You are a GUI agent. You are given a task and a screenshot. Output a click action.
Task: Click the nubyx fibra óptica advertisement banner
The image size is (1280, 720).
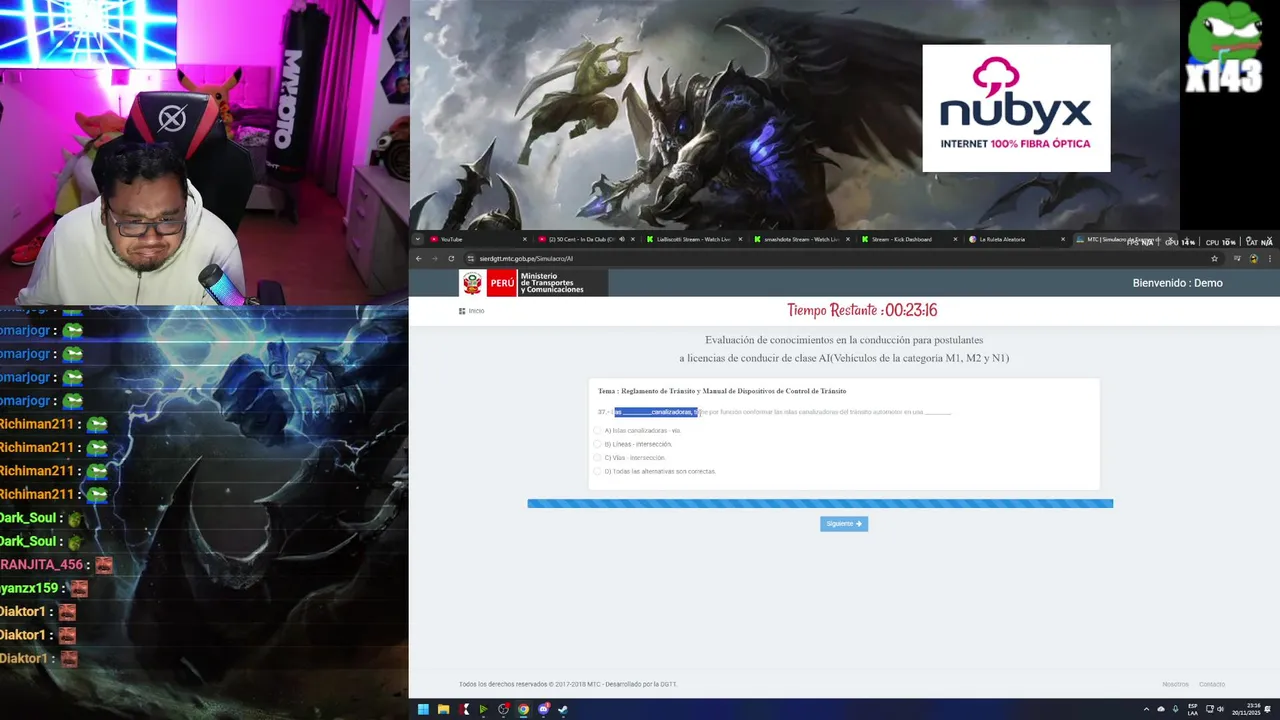pos(1016,108)
